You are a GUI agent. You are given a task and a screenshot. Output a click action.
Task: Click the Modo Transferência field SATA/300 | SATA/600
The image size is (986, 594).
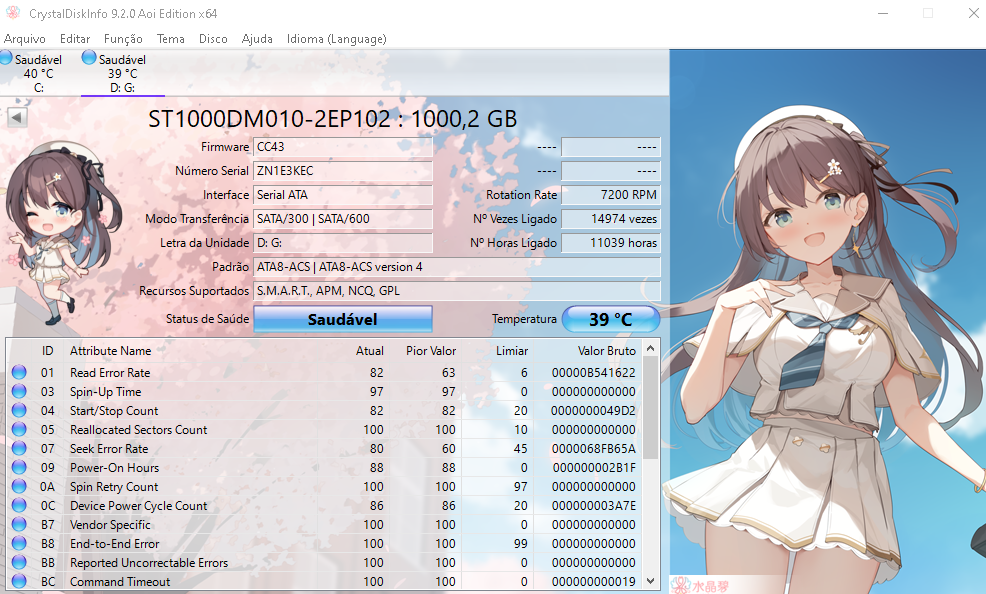(343, 219)
